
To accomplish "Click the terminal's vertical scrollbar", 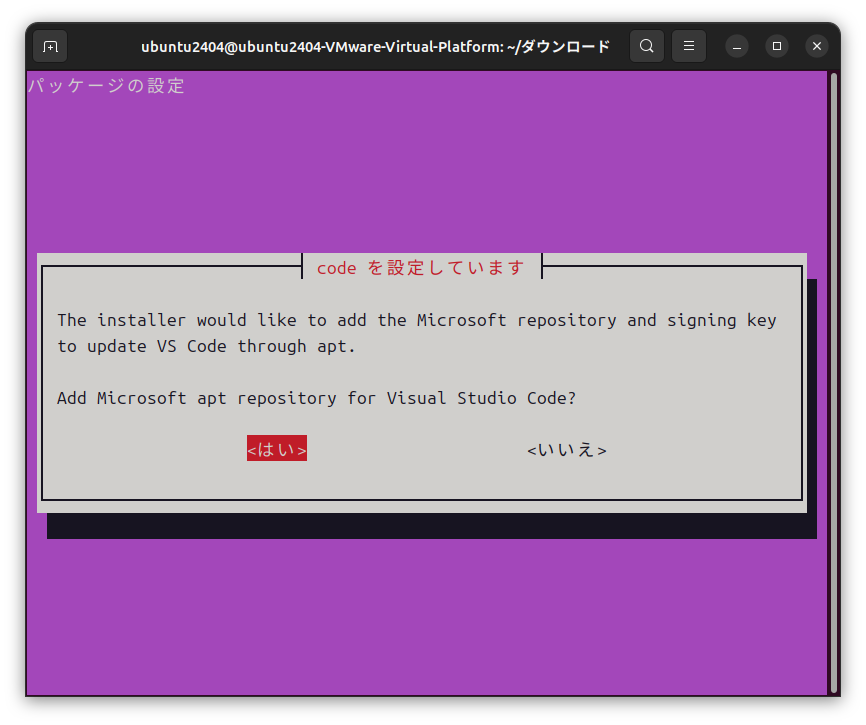I will (832, 380).
